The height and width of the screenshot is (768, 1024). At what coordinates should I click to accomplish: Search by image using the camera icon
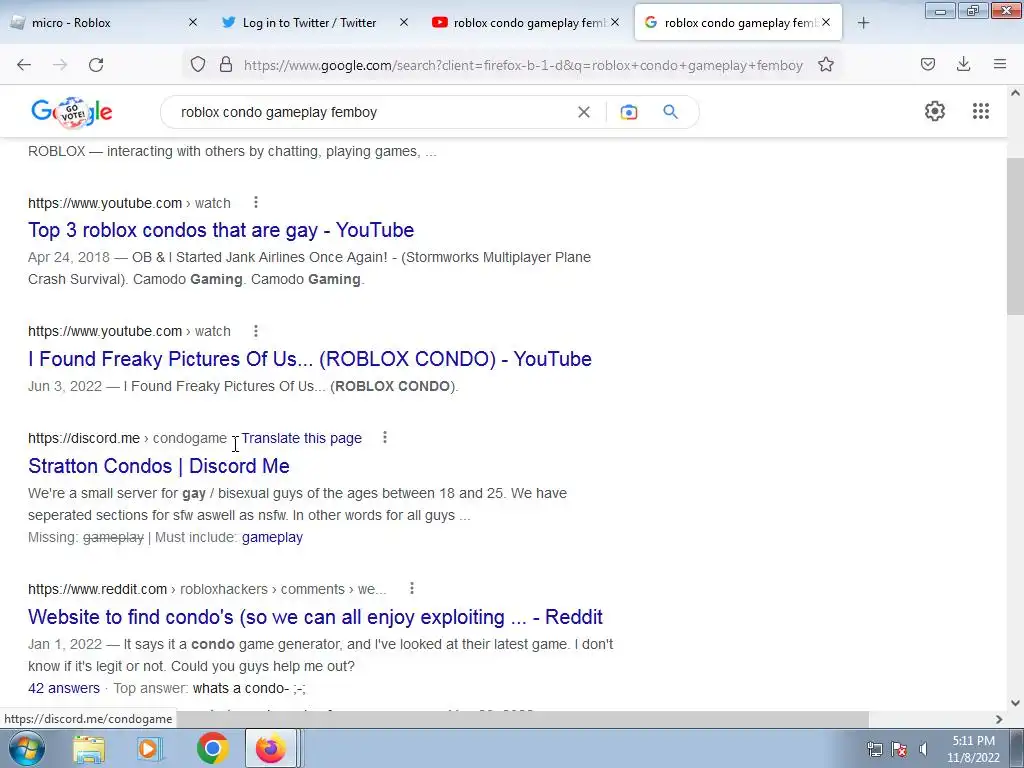coord(629,112)
